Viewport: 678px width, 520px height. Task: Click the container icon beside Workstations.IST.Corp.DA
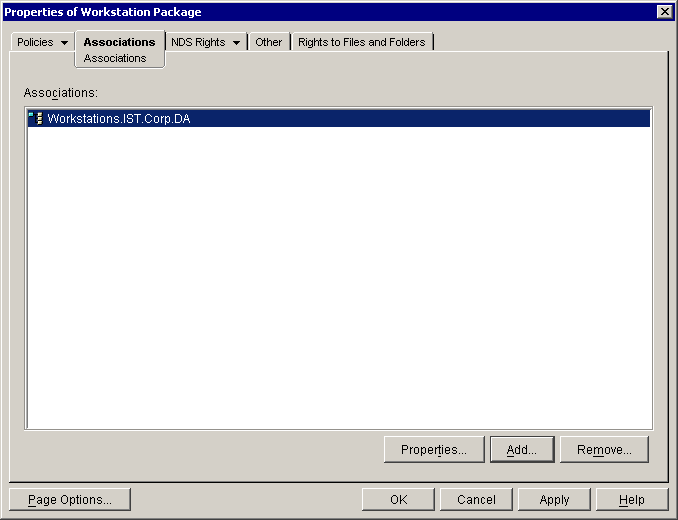point(36,118)
